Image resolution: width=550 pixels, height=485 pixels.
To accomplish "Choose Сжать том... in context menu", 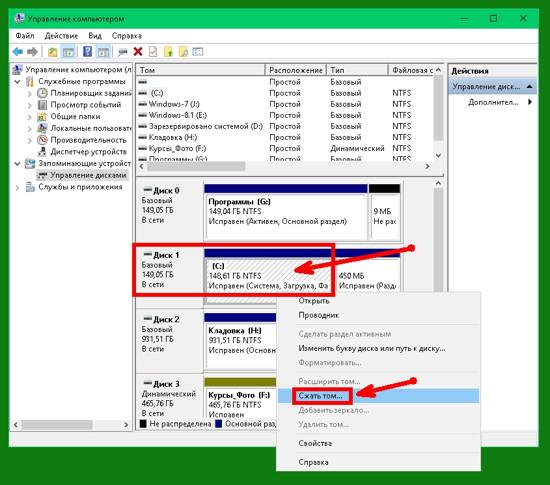I will 320,396.
